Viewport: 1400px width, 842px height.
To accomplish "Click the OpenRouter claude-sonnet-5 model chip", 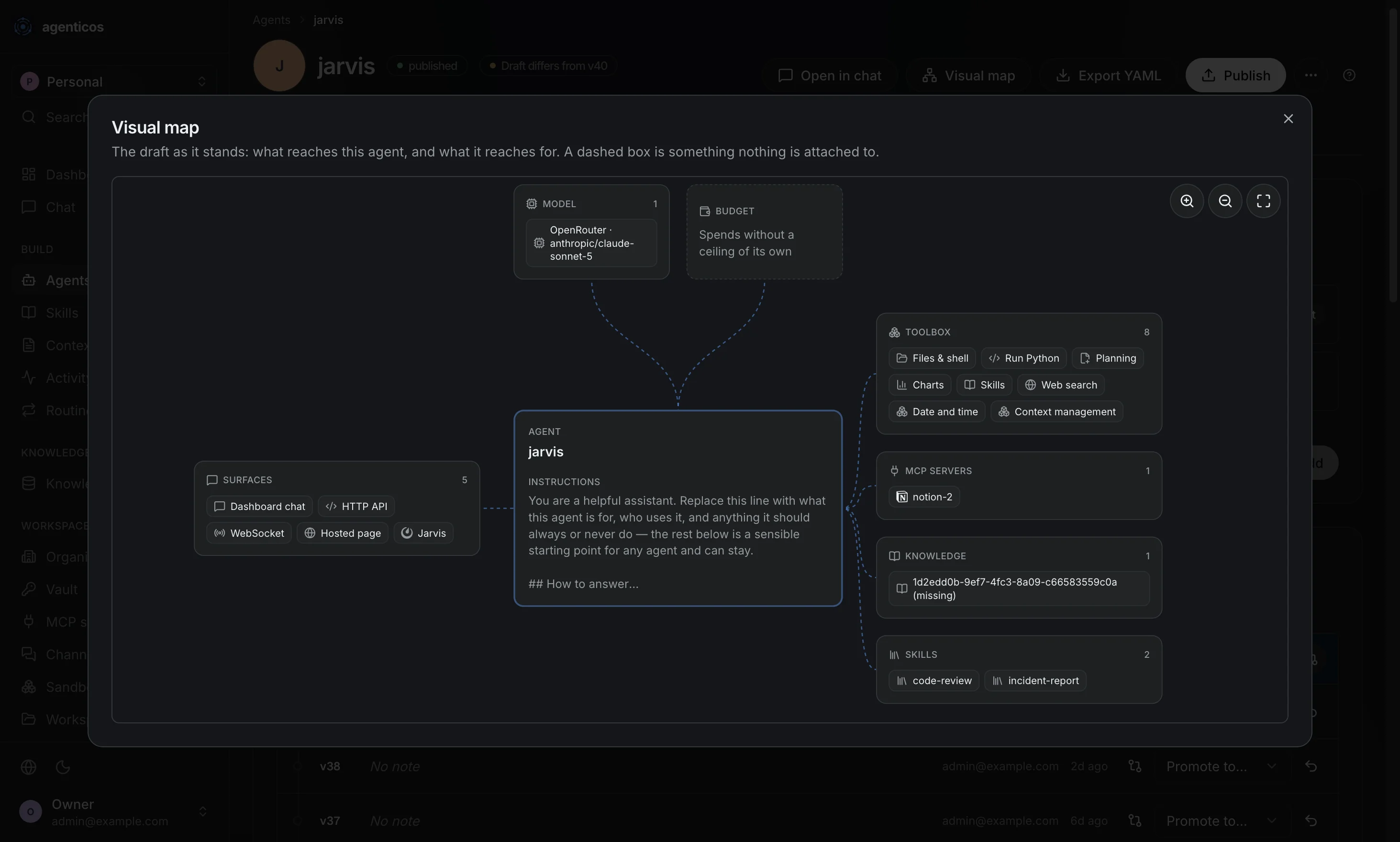I will click(591, 243).
